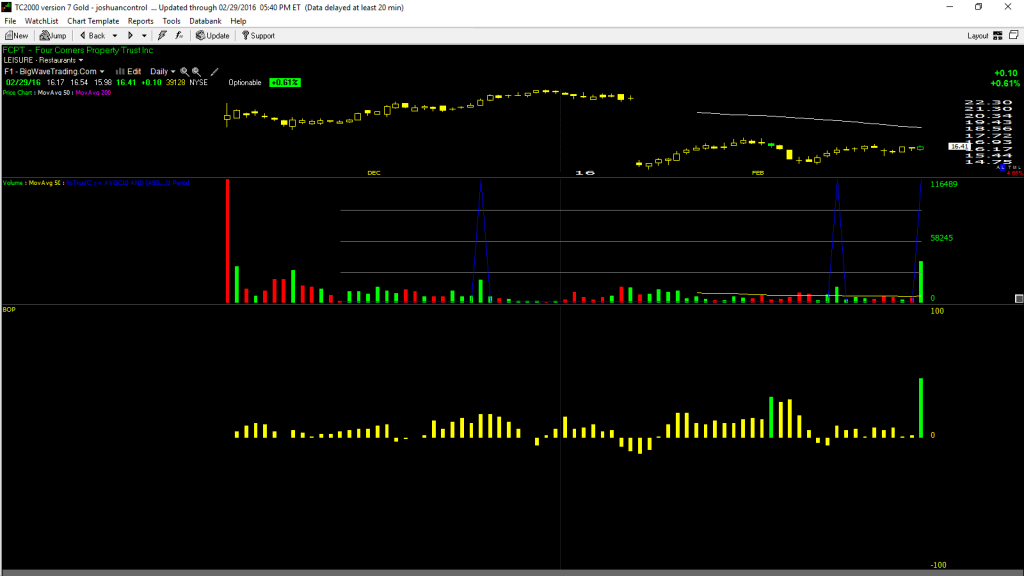The image size is (1024, 576).
Task: Open the Jump tool
Action: 53,35
